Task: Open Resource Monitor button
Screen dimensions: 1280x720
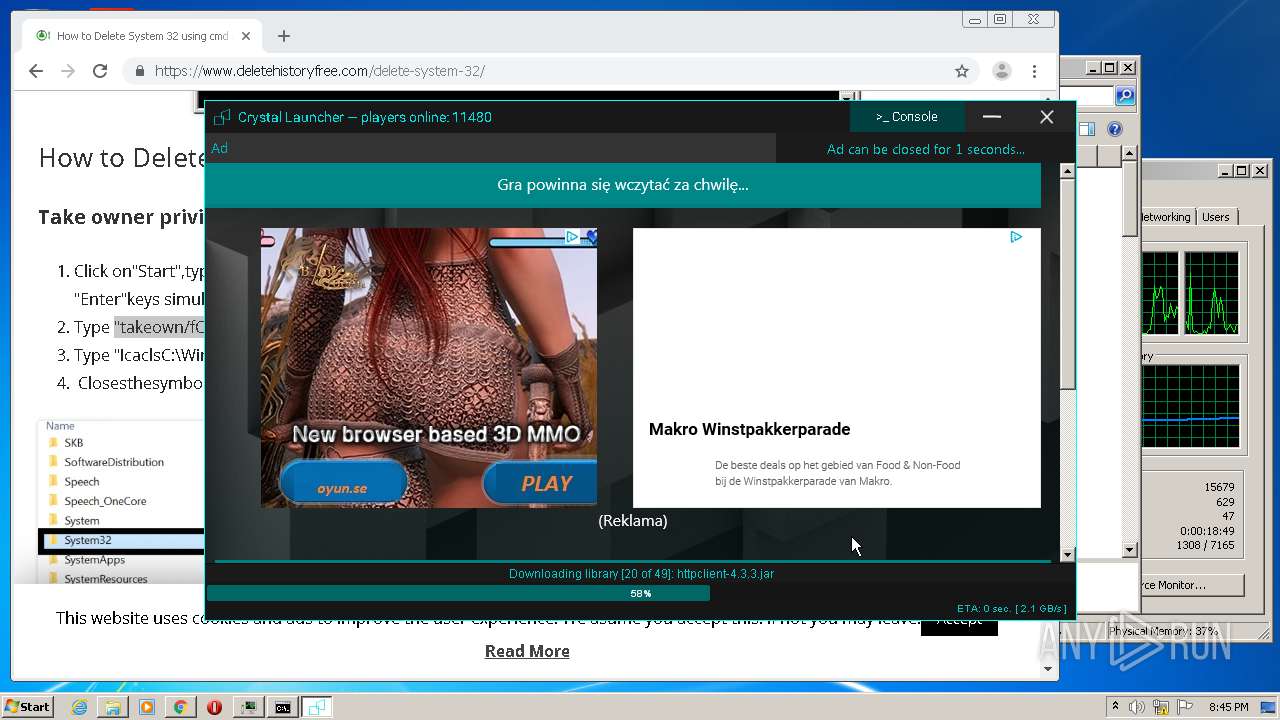Action: coord(1192,585)
